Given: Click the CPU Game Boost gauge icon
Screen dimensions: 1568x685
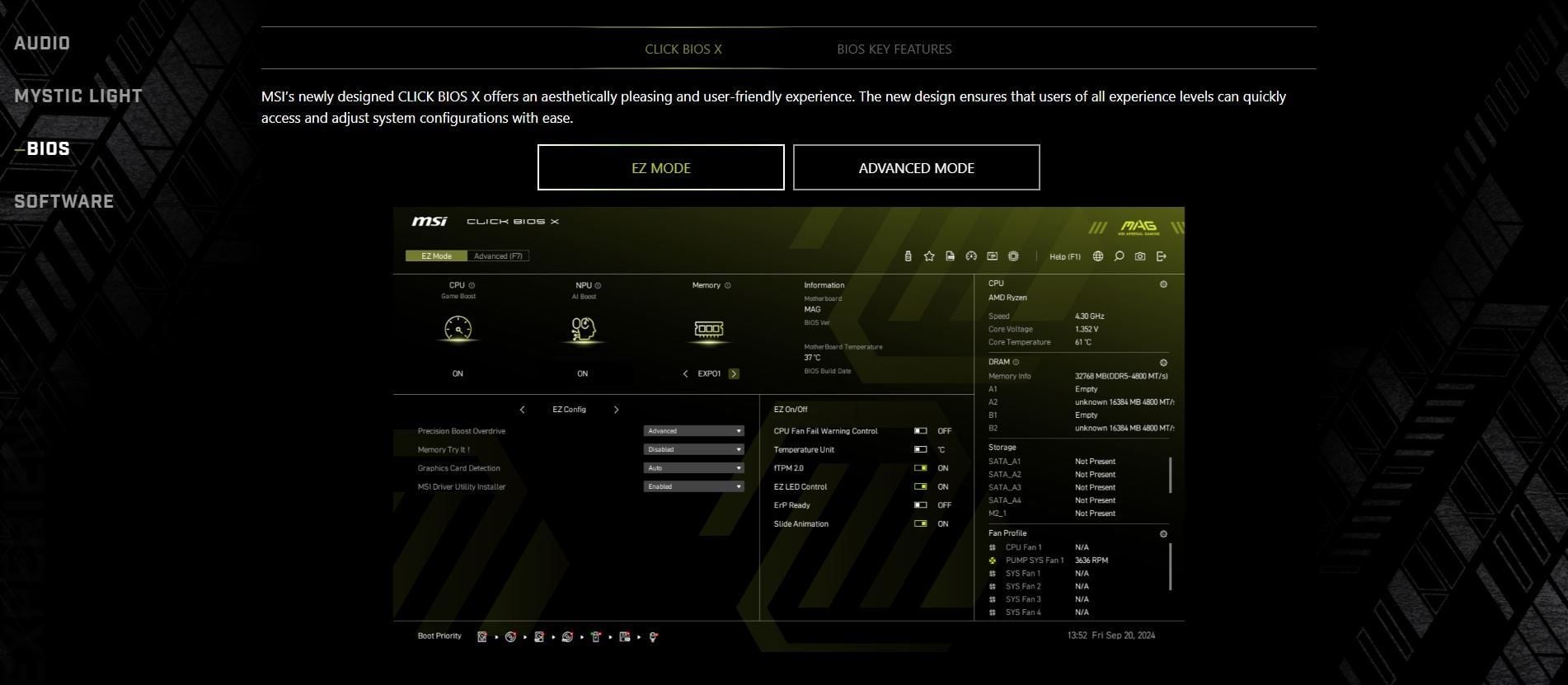Looking at the screenshot, I should coord(458,330).
